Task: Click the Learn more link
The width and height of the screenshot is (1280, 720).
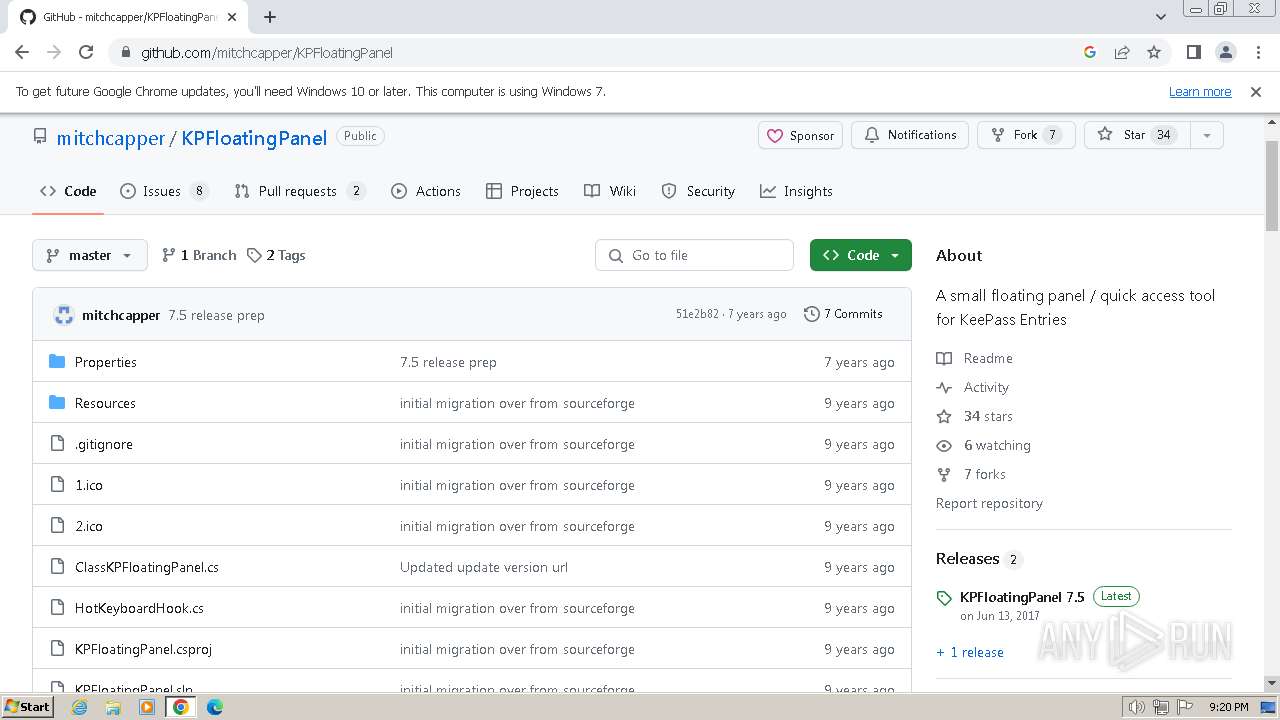Action: tap(1200, 92)
